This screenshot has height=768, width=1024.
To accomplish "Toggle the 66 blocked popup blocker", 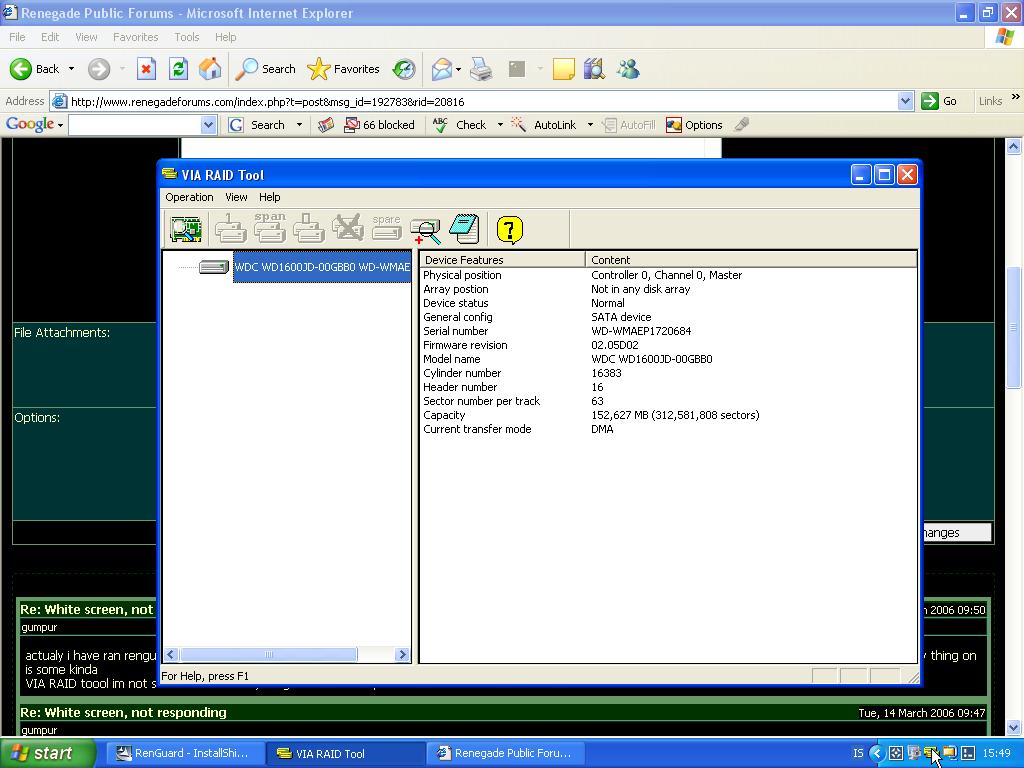I will pos(379,125).
